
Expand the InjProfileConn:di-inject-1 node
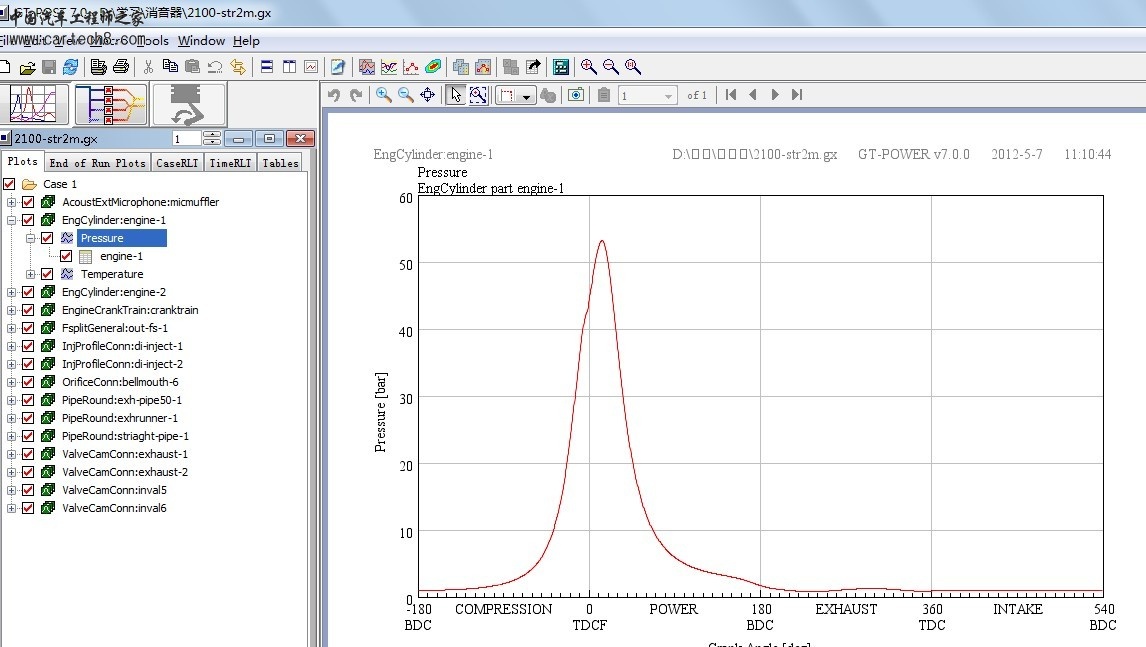tap(11, 347)
